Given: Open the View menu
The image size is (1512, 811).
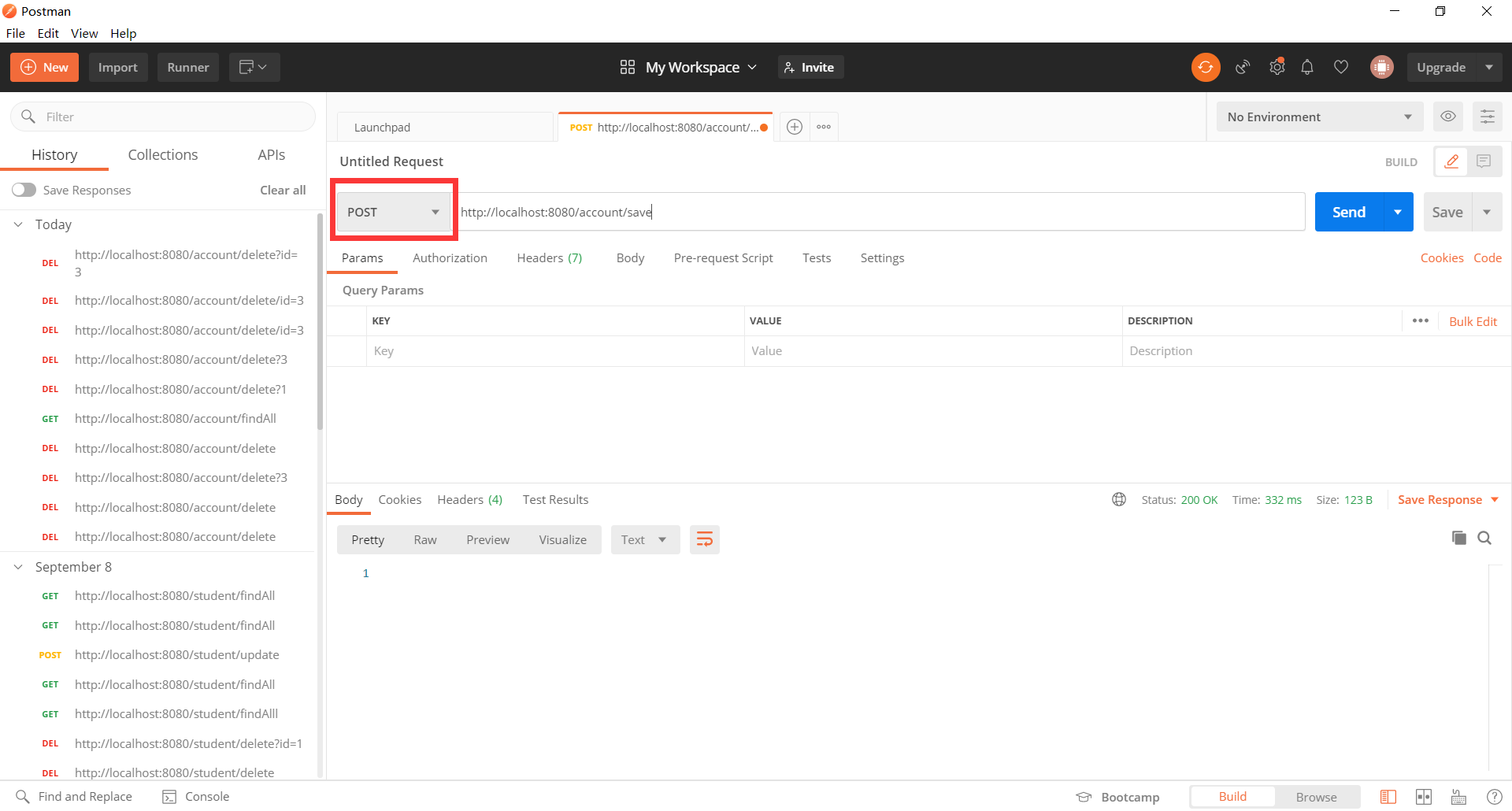Looking at the screenshot, I should [84, 33].
